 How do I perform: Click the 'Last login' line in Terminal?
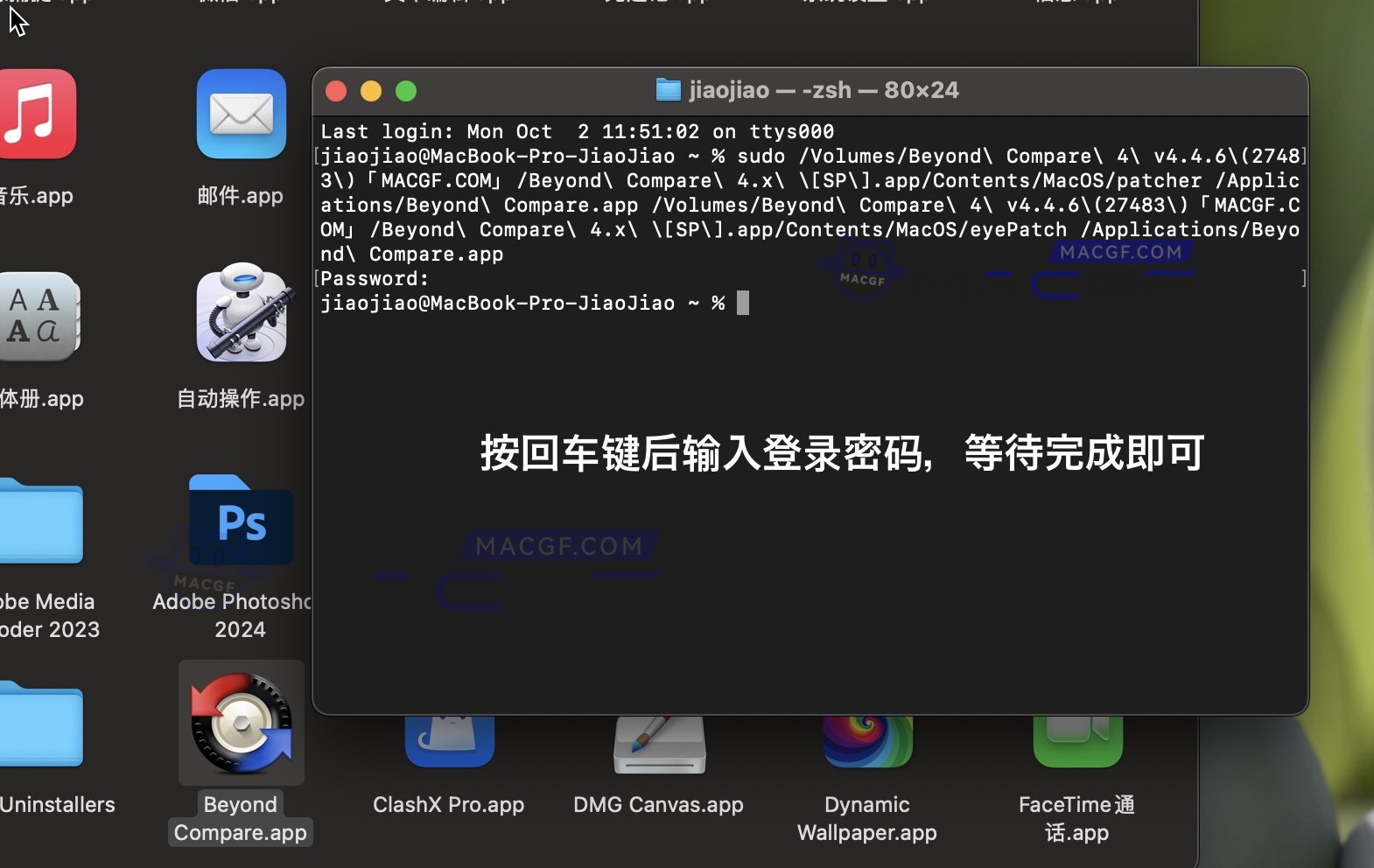click(x=578, y=131)
